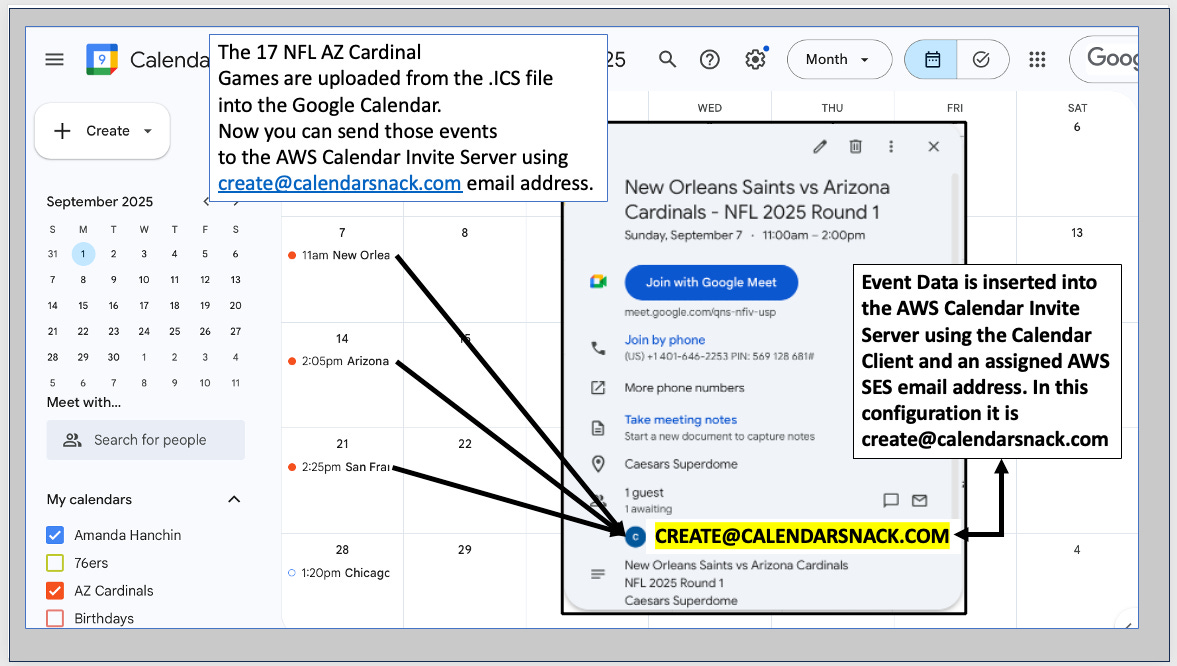Click the phone icon in event details

598,348
